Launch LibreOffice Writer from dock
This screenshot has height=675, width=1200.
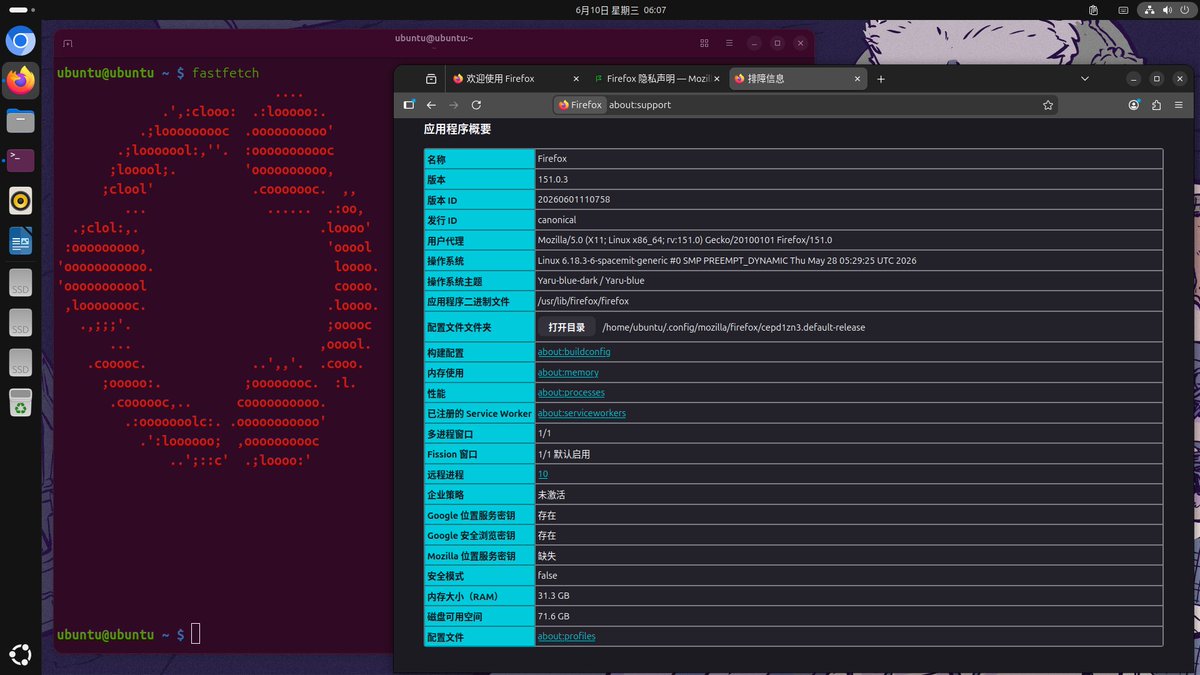21,241
